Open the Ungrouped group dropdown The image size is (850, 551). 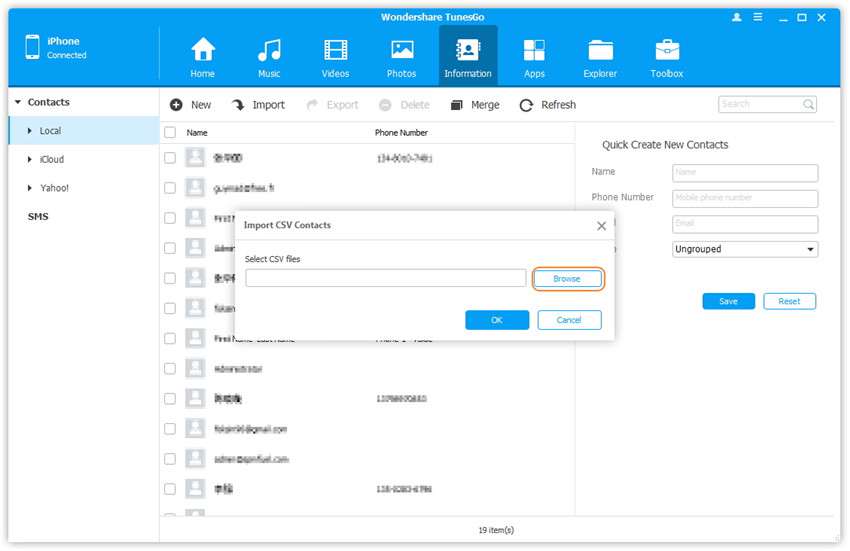[x=745, y=249]
